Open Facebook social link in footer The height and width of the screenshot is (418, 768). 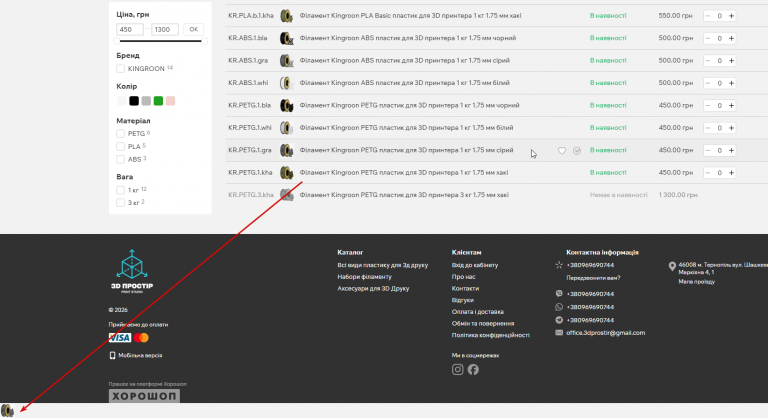(x=473, y=369)
